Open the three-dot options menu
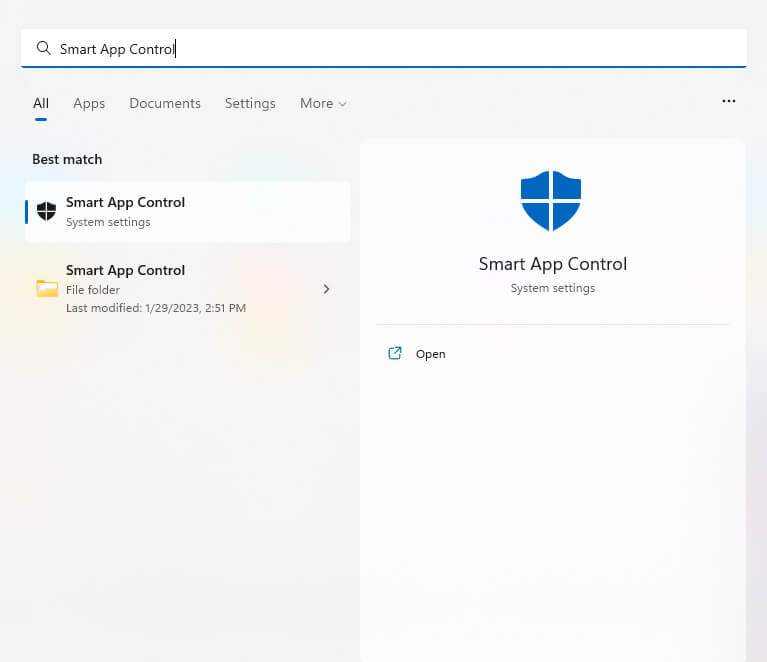 tap(729, 101)
